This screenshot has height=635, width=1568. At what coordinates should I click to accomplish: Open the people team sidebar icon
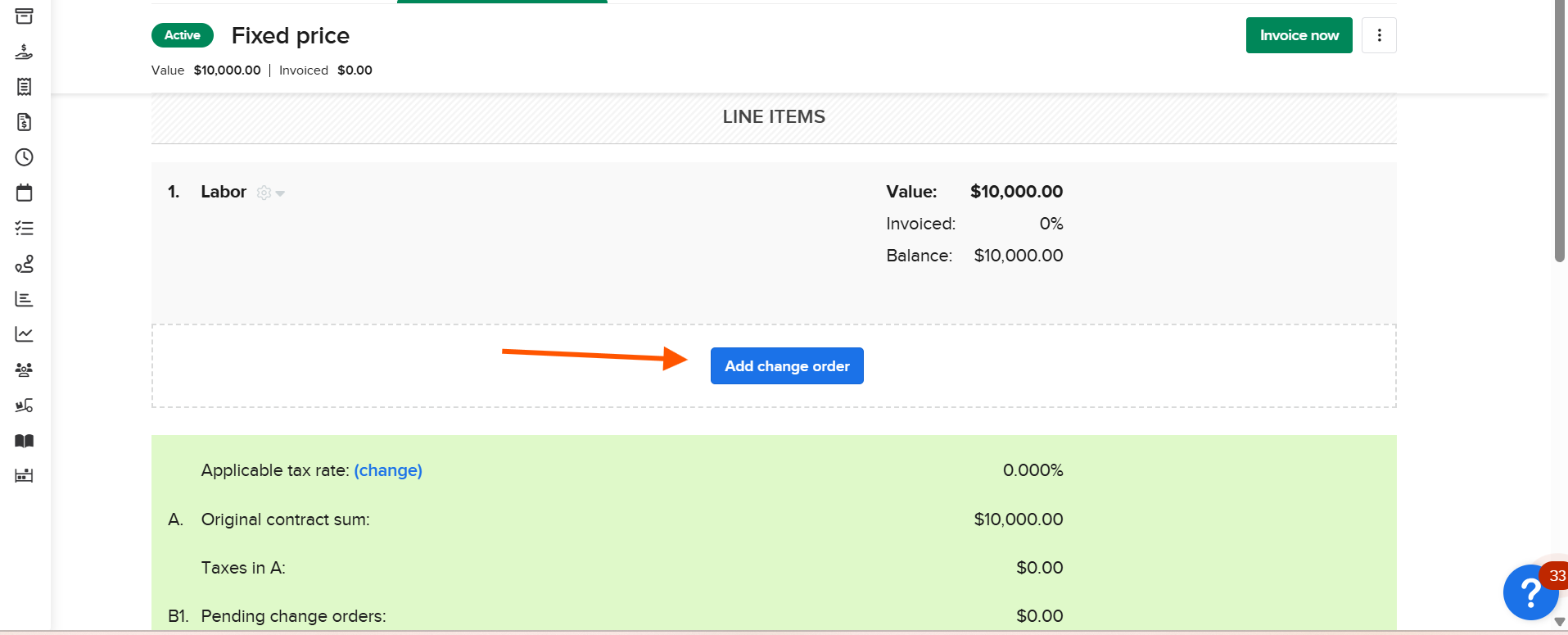coord(25,370)
